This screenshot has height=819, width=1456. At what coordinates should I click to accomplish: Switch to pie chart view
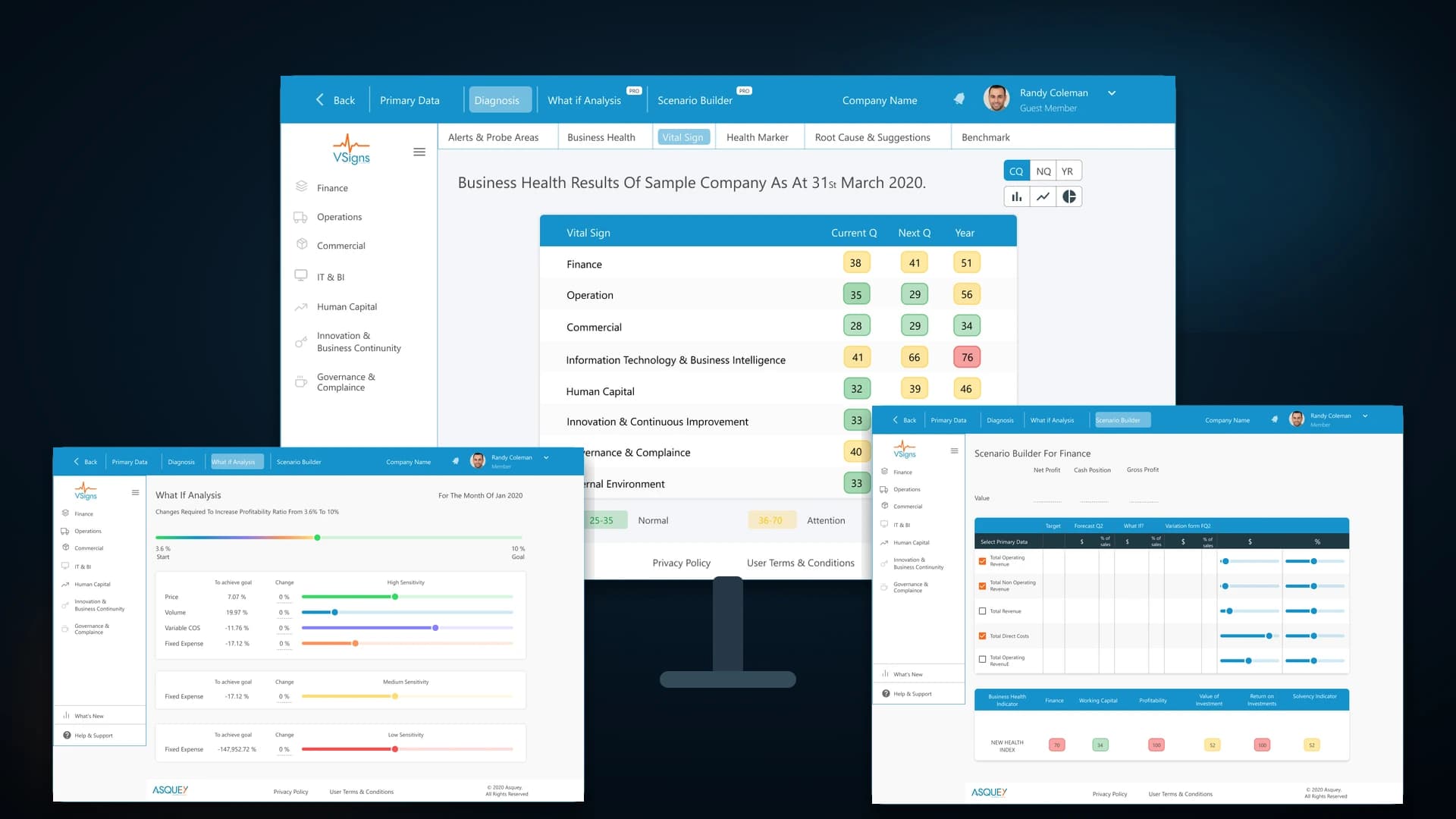click(1069, 197)
